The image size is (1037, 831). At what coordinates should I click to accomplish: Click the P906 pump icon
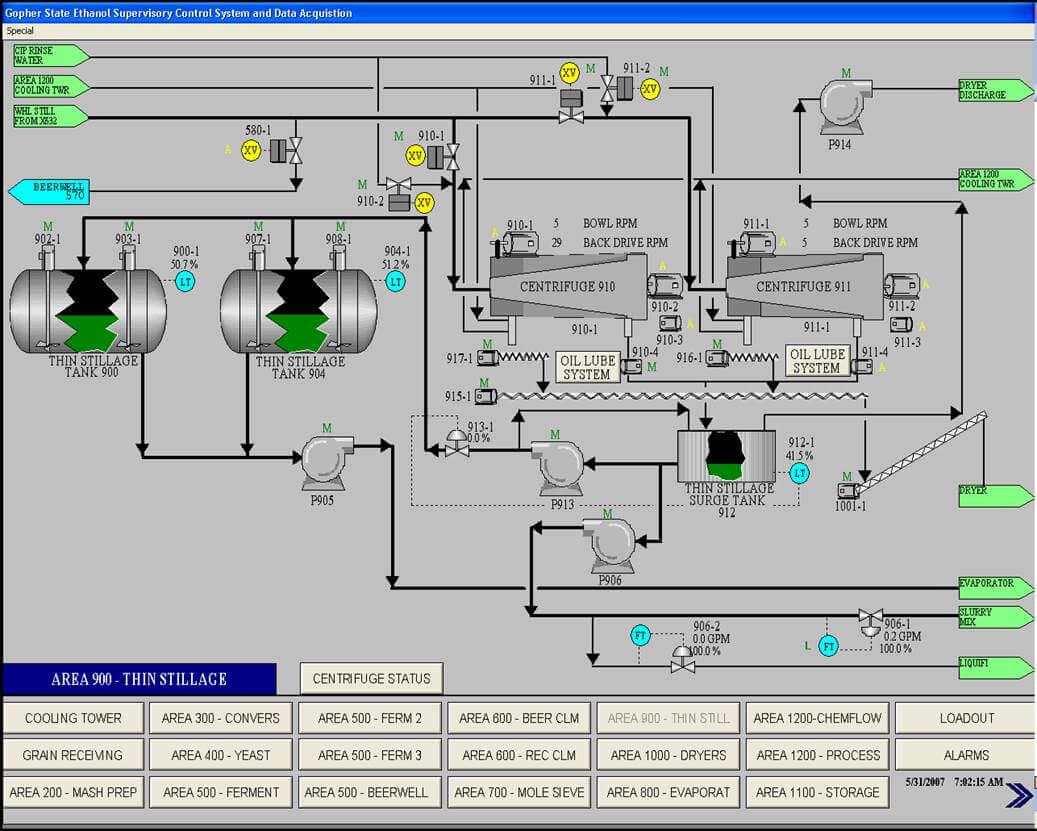point(609,545)
